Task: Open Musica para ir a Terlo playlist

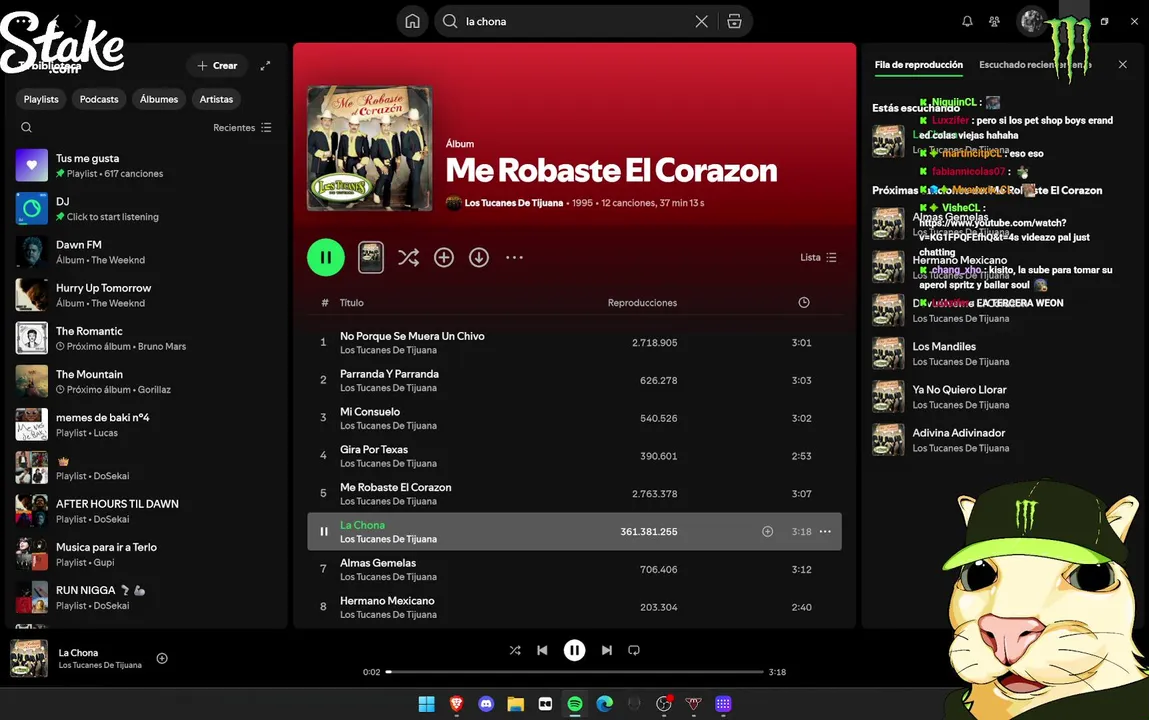Action: point(147,554)
